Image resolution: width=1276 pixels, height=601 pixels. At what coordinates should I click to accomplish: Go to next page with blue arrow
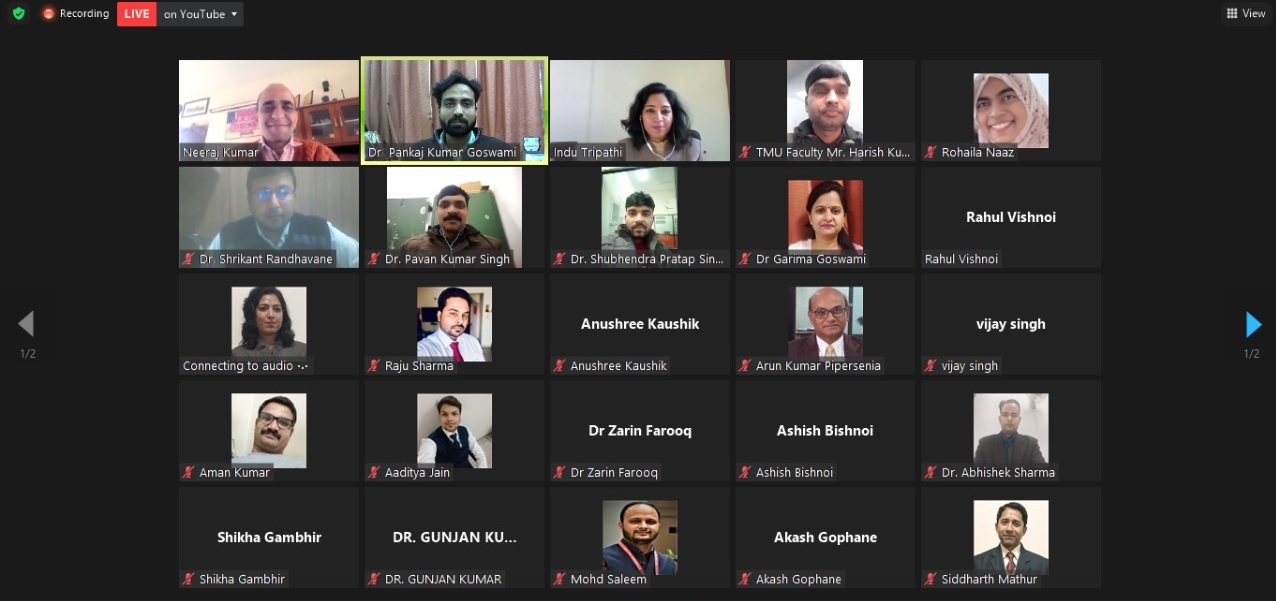pyautogui.click(x=1253, y=324)
